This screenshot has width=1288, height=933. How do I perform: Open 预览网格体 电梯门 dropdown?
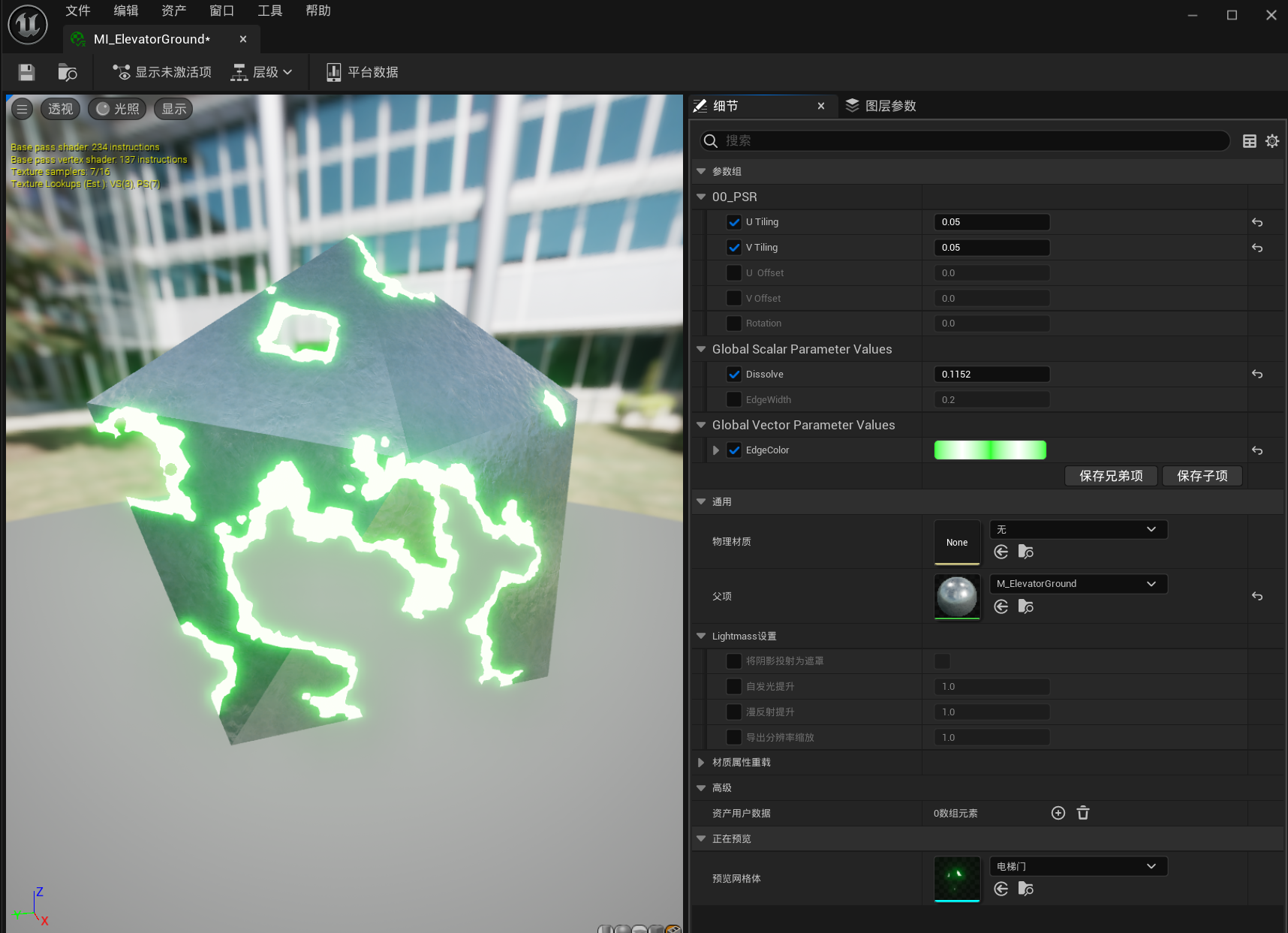1079,866
